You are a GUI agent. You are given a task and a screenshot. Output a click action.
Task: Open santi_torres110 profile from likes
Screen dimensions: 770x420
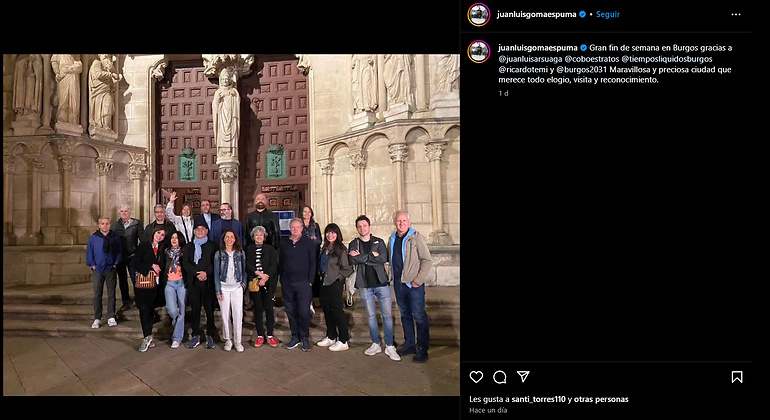click(539, 399)
